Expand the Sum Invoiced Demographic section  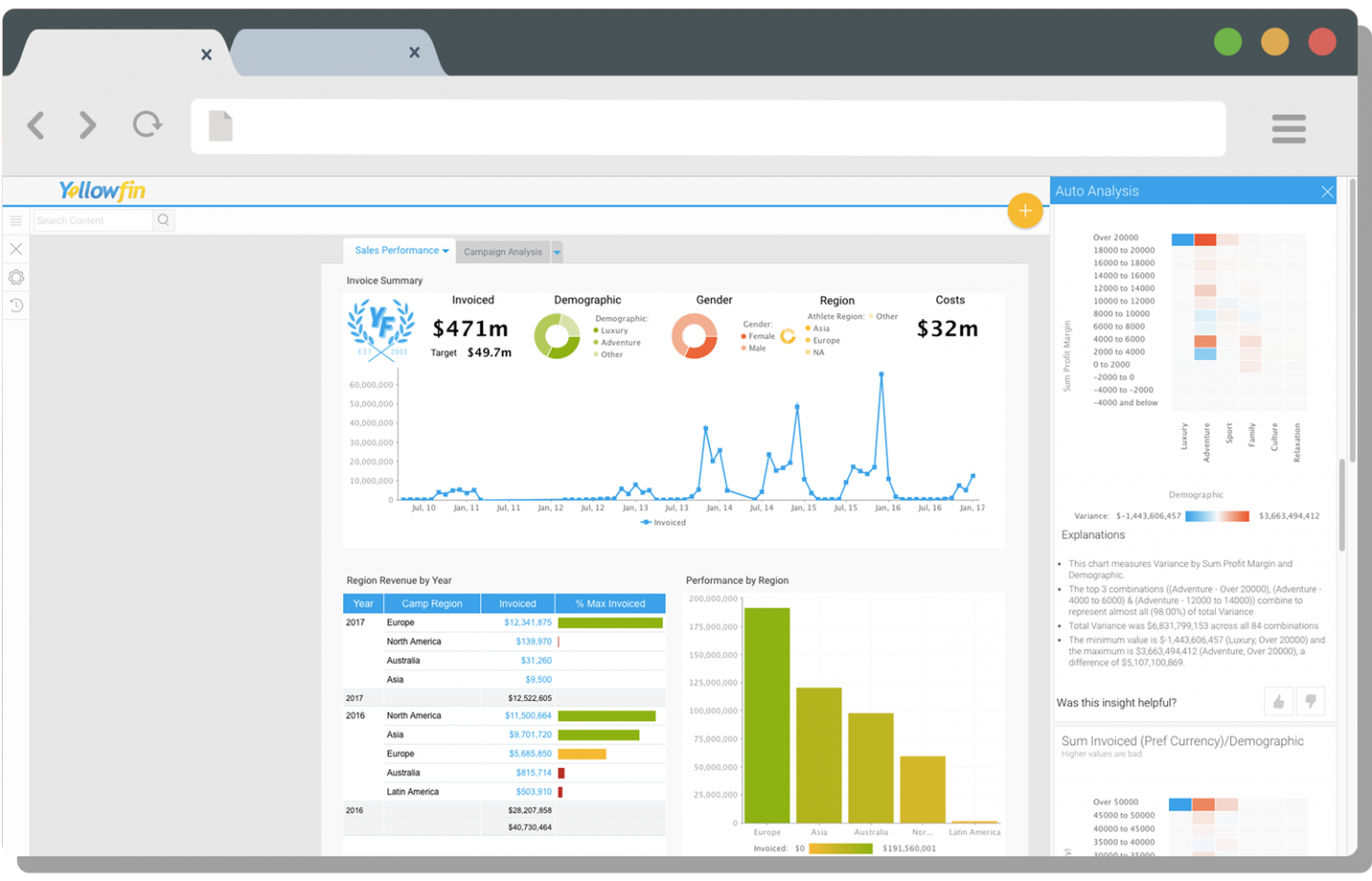[x=1181, y=740]
